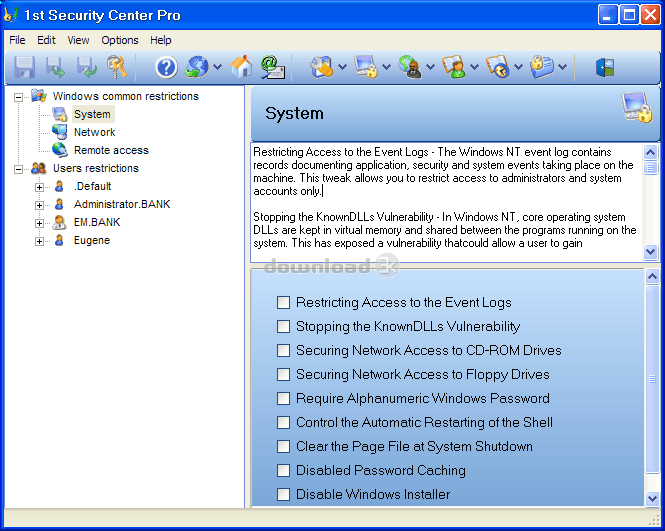Click the Users restrictions people icon
Screen dimensions: 665x531
point(39,168)
